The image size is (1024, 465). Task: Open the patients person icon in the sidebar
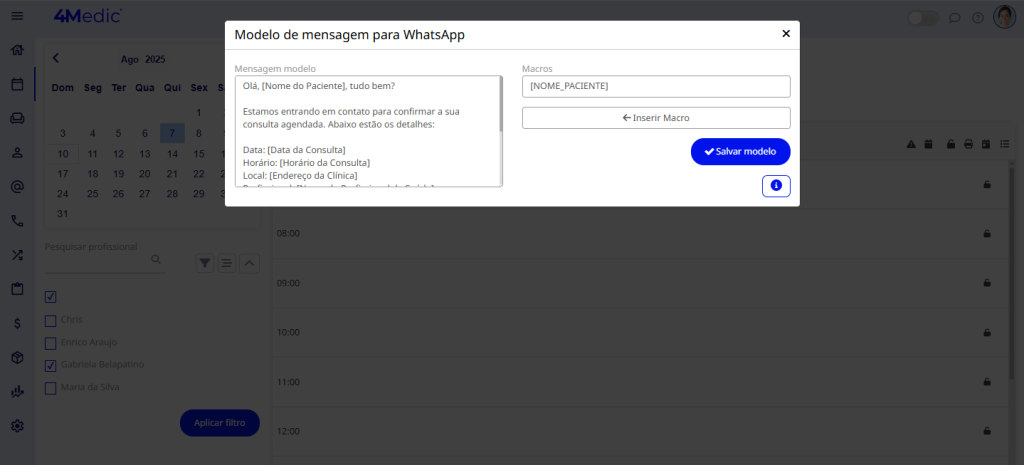pyautogui.click(x=18, y=152)
